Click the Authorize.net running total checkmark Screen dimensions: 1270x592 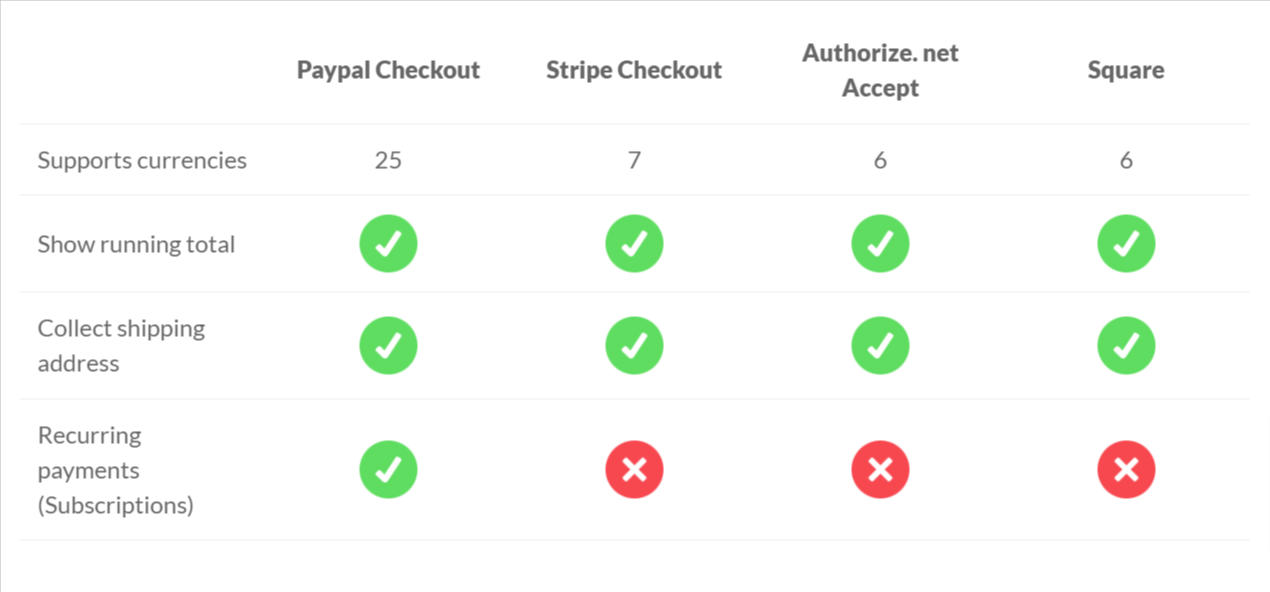click(x=880, y=244)
